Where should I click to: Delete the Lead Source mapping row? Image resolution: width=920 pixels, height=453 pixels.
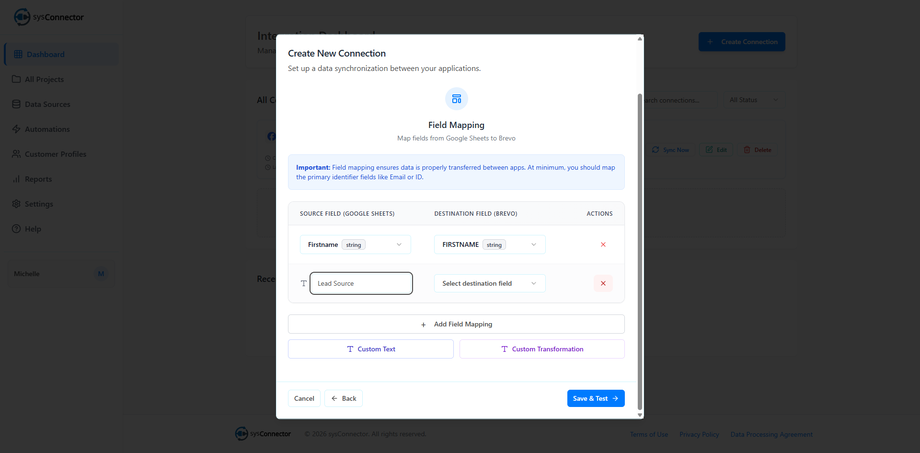tap(603, 284)
